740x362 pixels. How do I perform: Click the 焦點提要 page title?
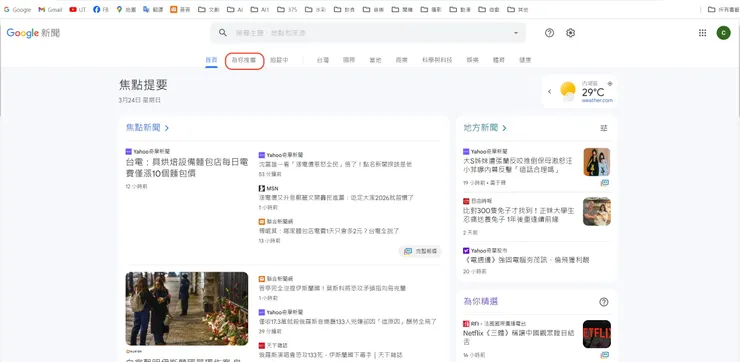[x=143, y=85]
